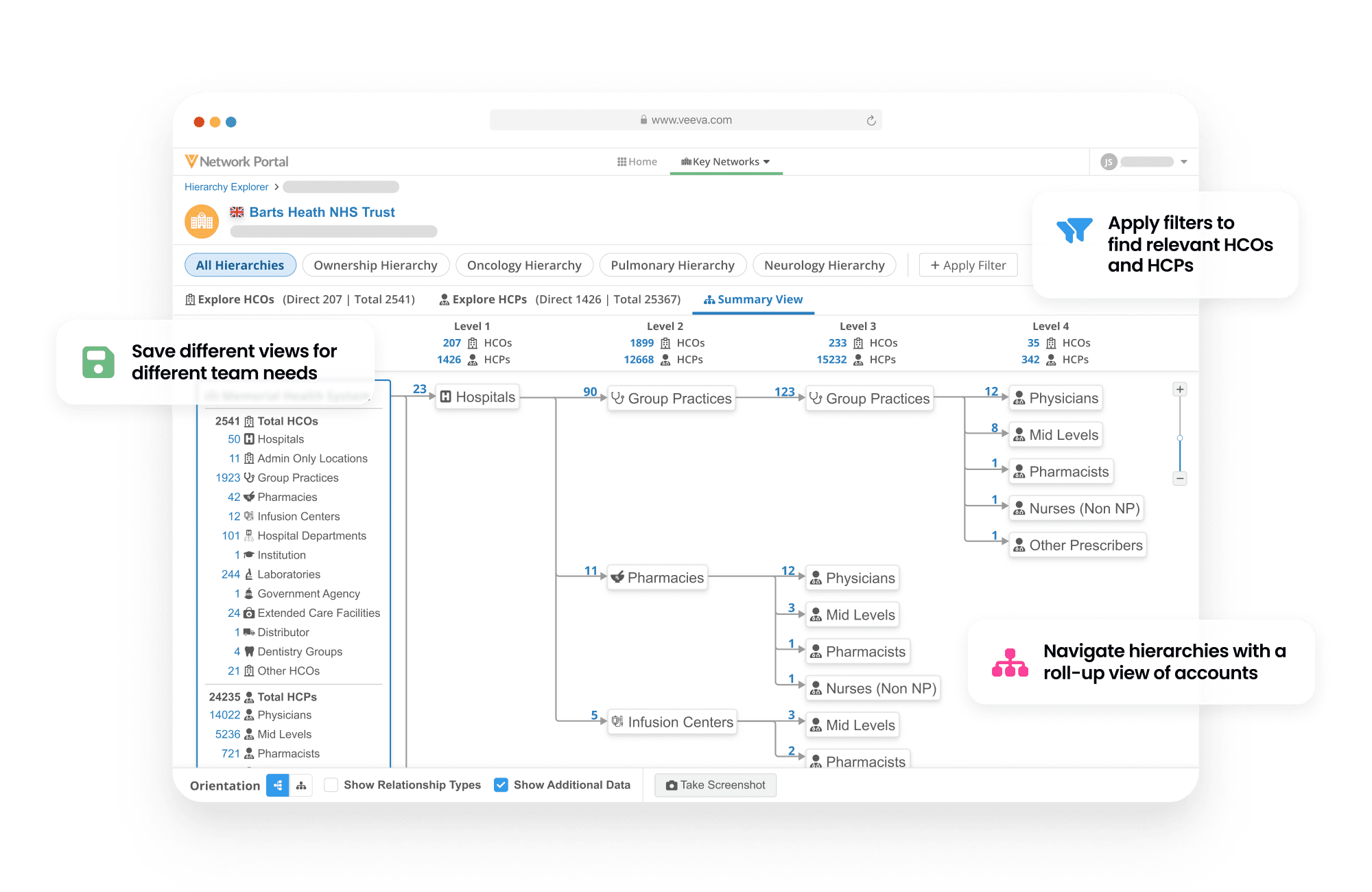1372x892 pixels.
Task: Click the Nurses (Non NP) node under Pharmacies
Action: (873, 688)
